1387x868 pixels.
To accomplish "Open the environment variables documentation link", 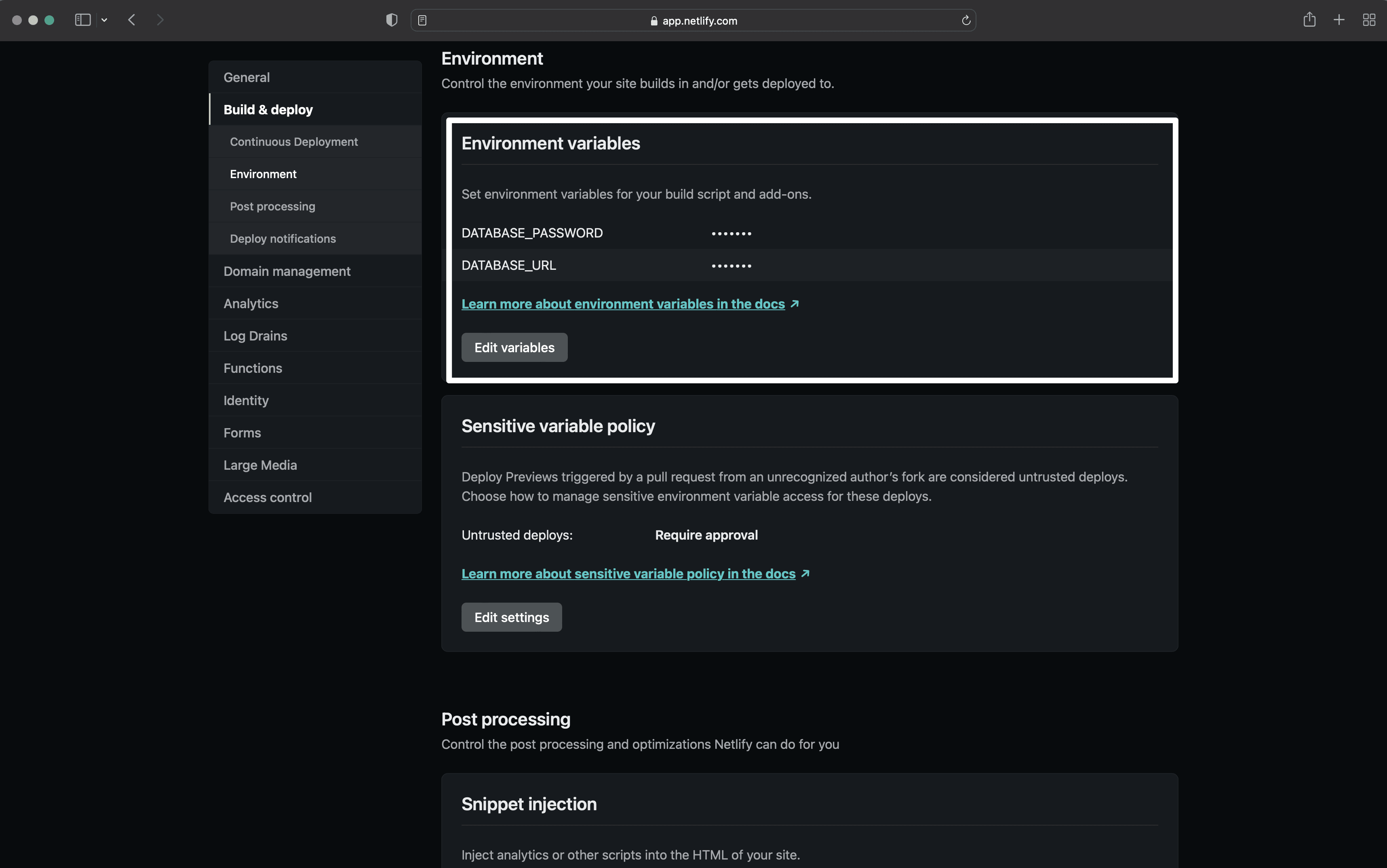I will 622,304.
